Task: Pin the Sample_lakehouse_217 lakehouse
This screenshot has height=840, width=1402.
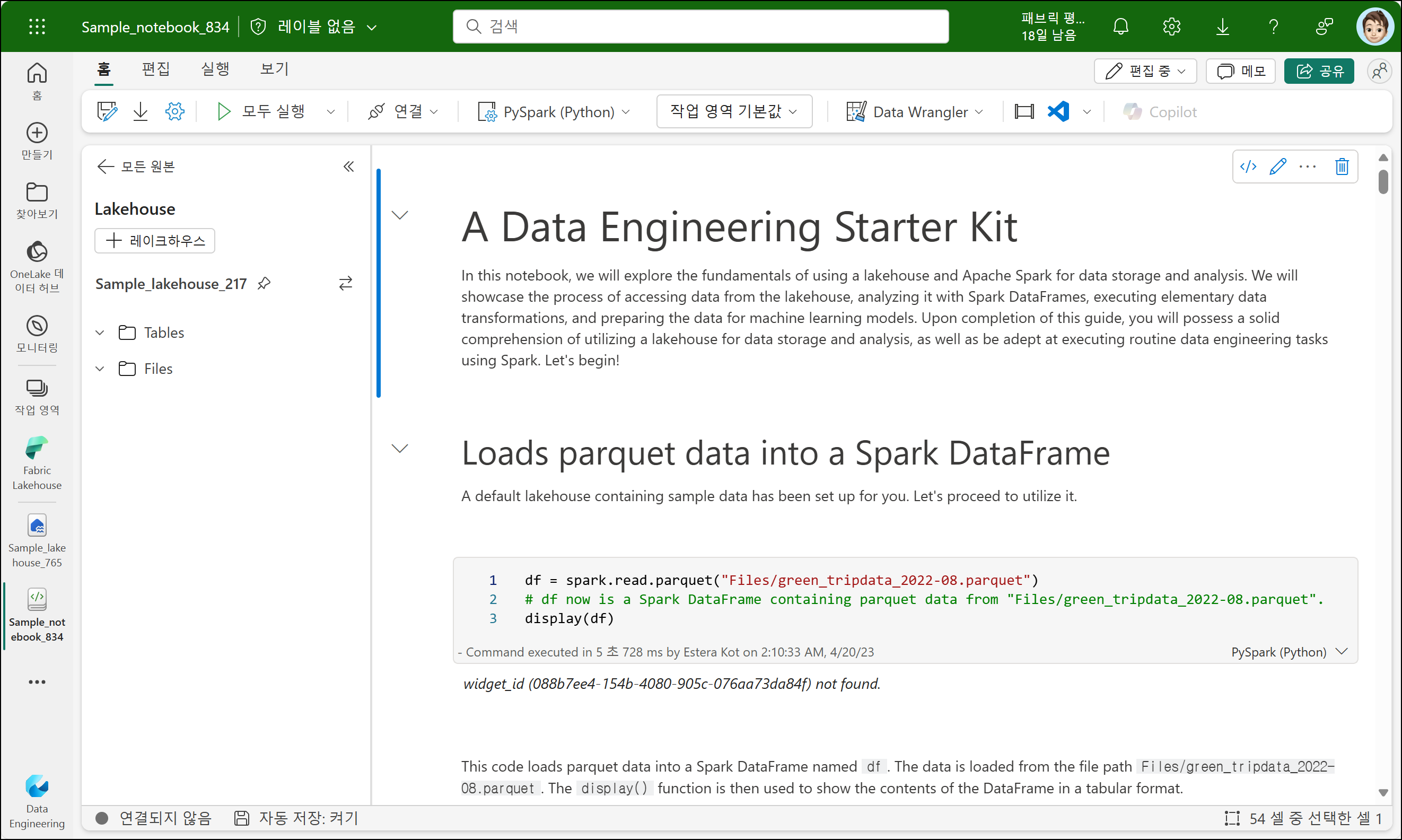Action: pyautogui.click(x=264, y=284)
